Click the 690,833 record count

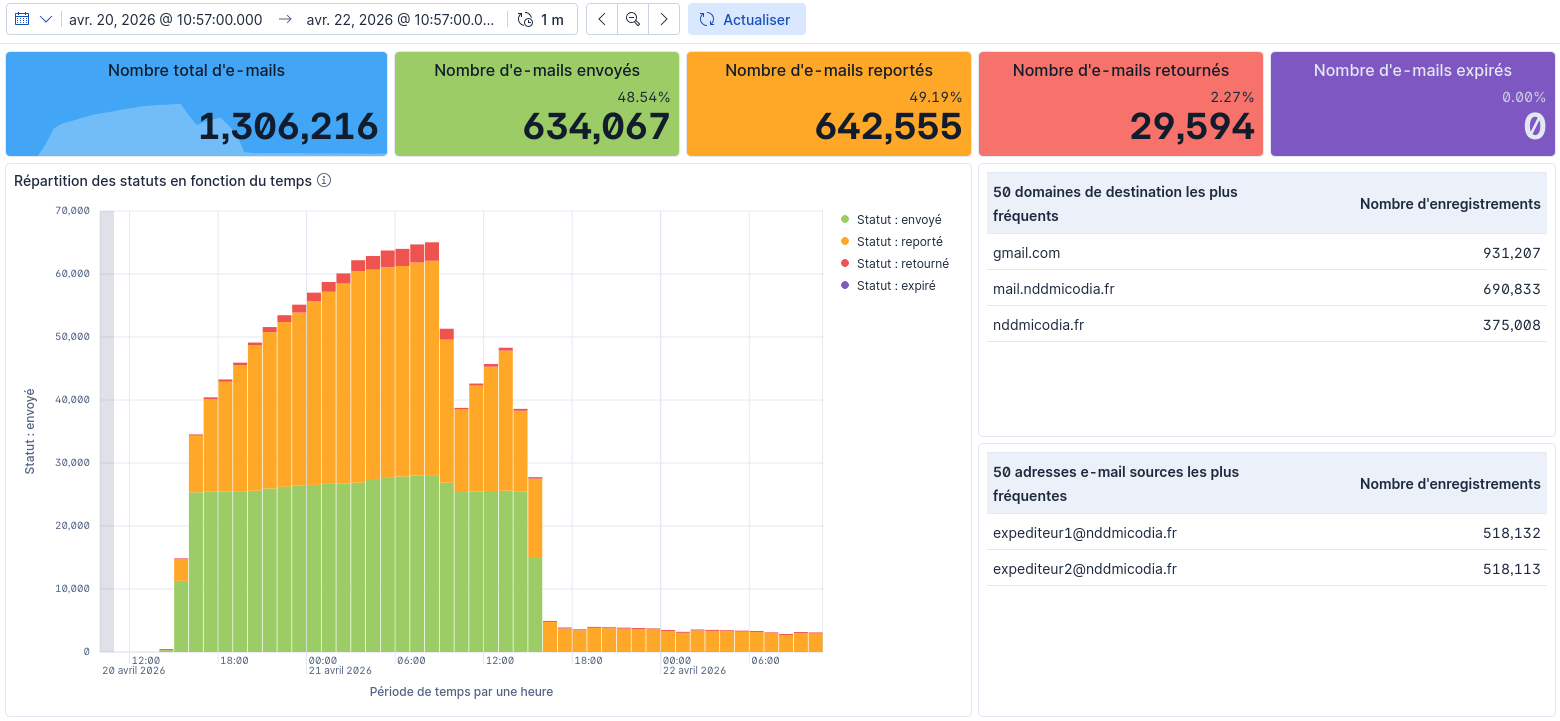(x=1511, y=288)
